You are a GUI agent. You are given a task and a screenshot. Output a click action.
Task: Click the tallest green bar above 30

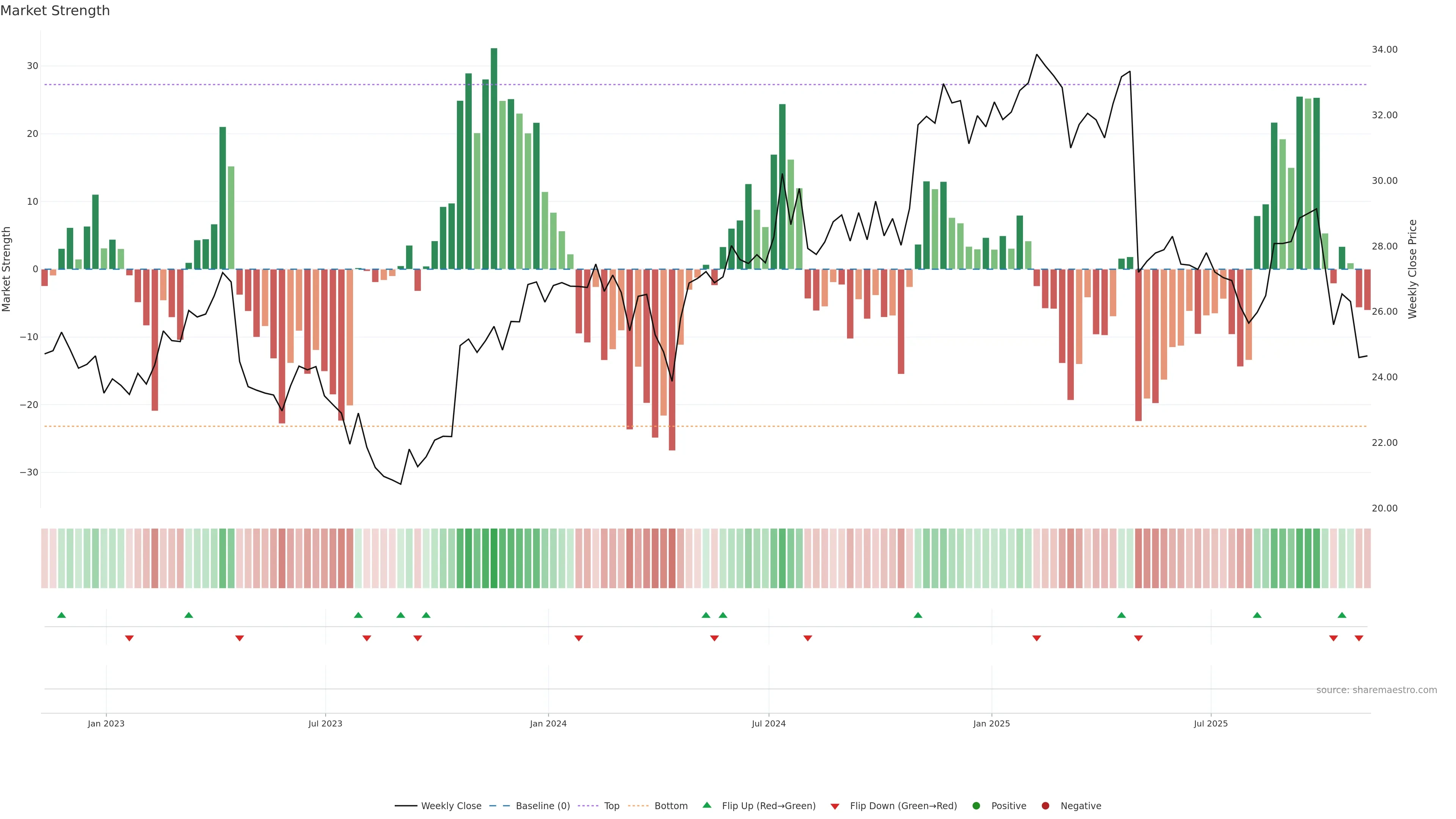coord(494,158)
